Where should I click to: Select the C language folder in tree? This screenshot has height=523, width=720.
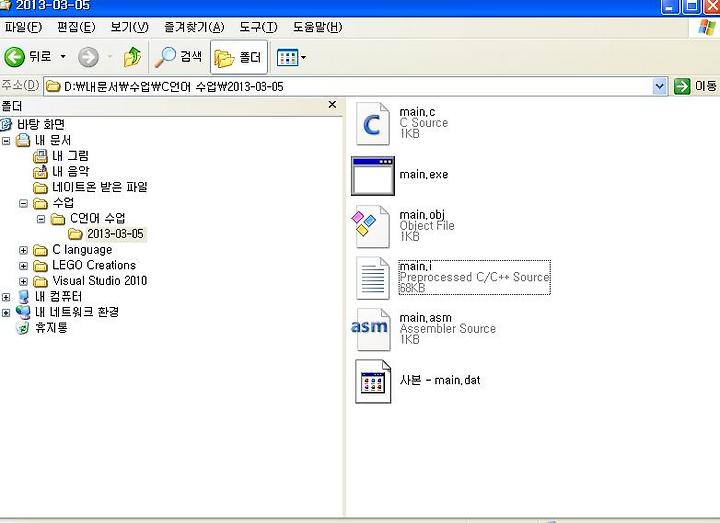tap(82, 249)
